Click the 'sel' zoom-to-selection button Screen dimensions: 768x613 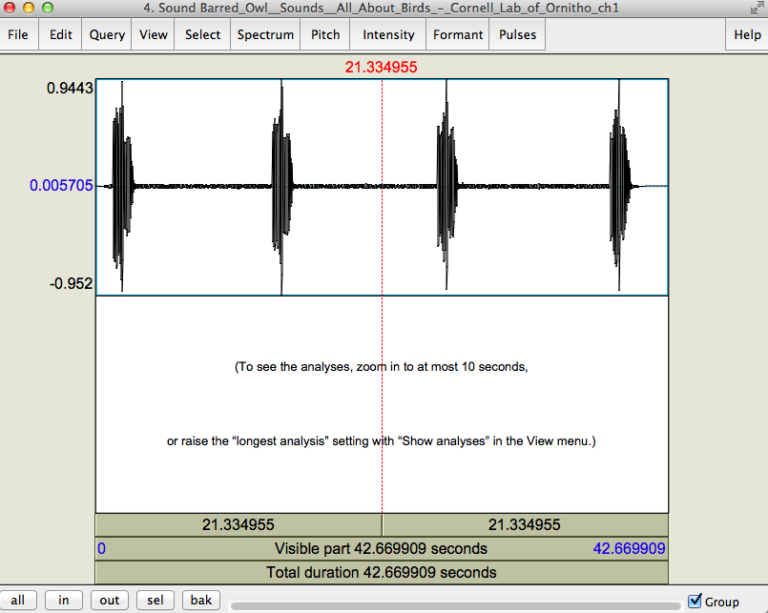(x=155, y=600)
